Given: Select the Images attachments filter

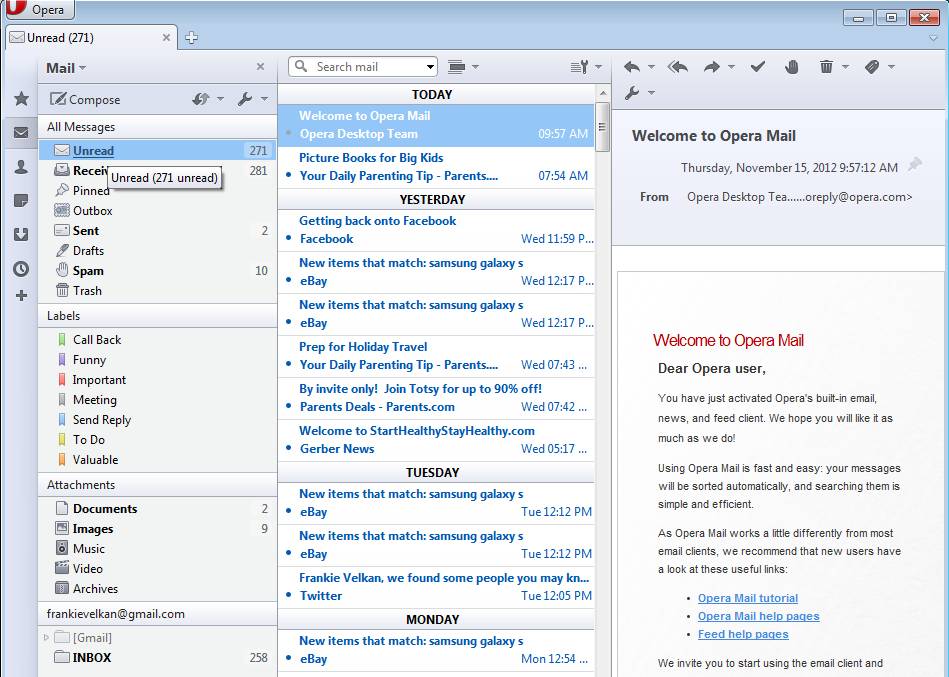Looking at the screenshot, I should tap(157, 528).
